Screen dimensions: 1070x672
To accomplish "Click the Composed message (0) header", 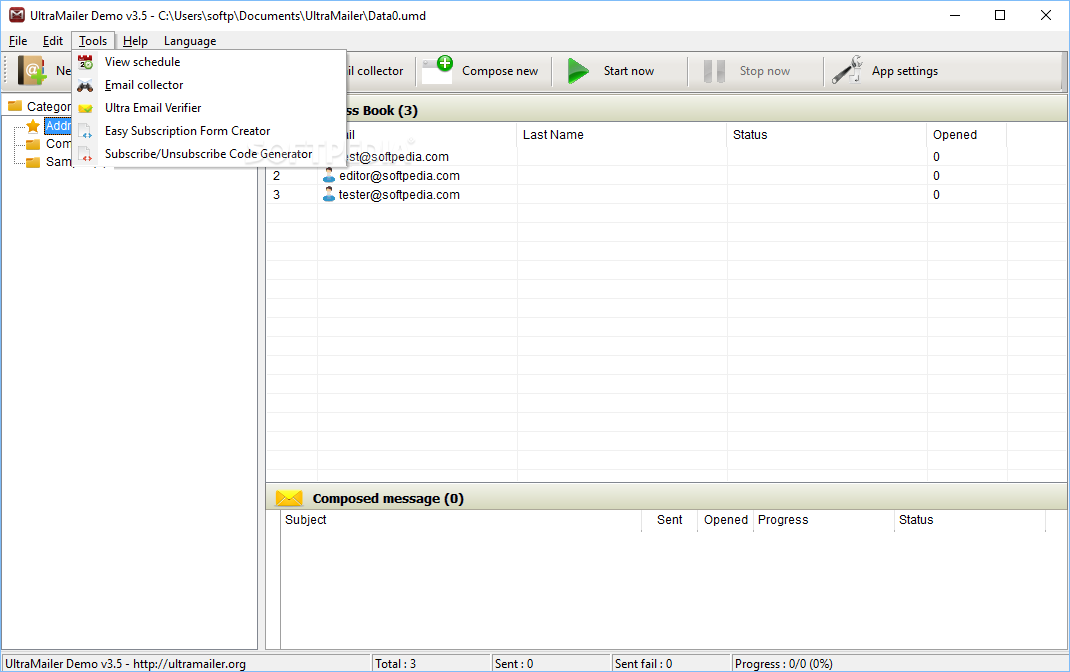I will [x=388, y=499].
